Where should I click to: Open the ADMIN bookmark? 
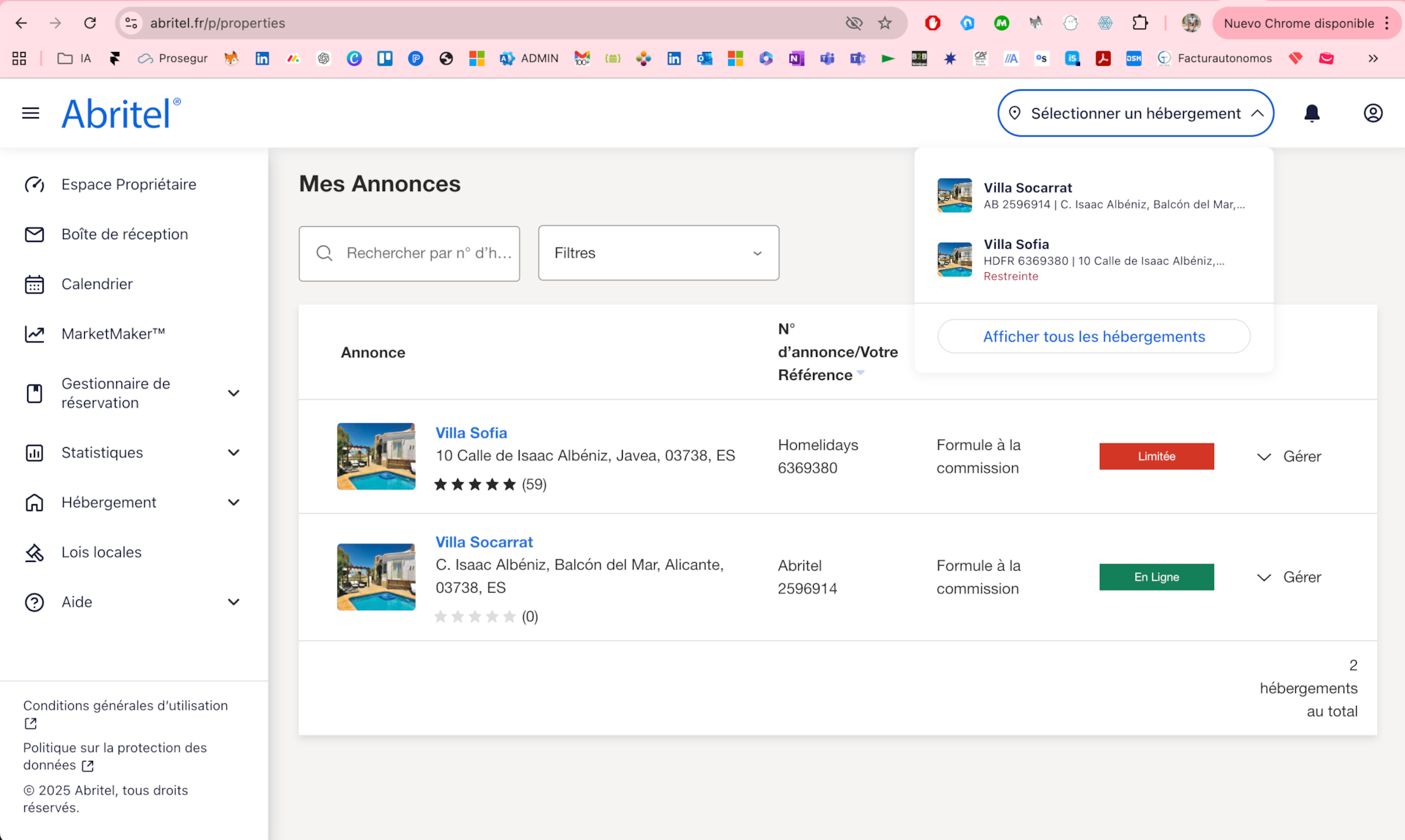click(529, 59)
